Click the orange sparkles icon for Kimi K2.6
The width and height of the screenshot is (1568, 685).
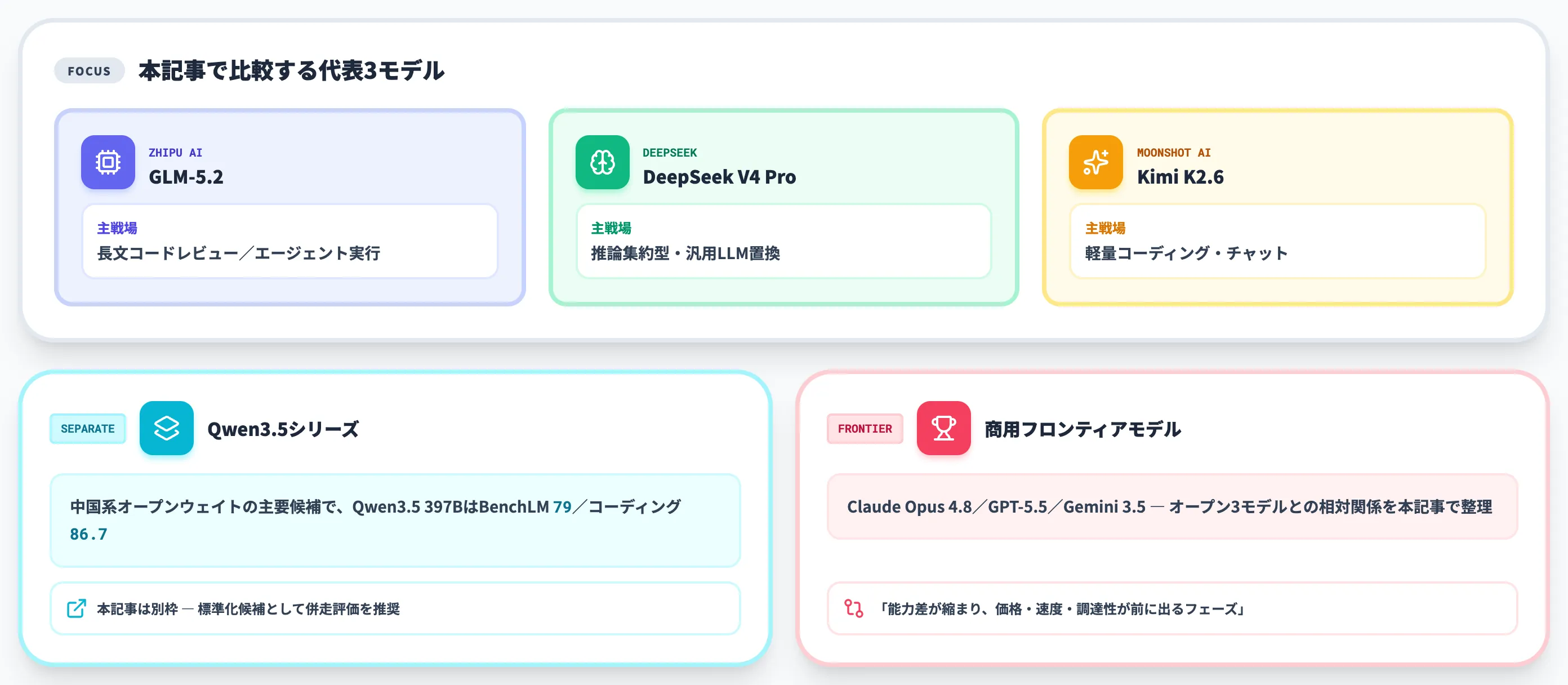[x=1095, y=162]
